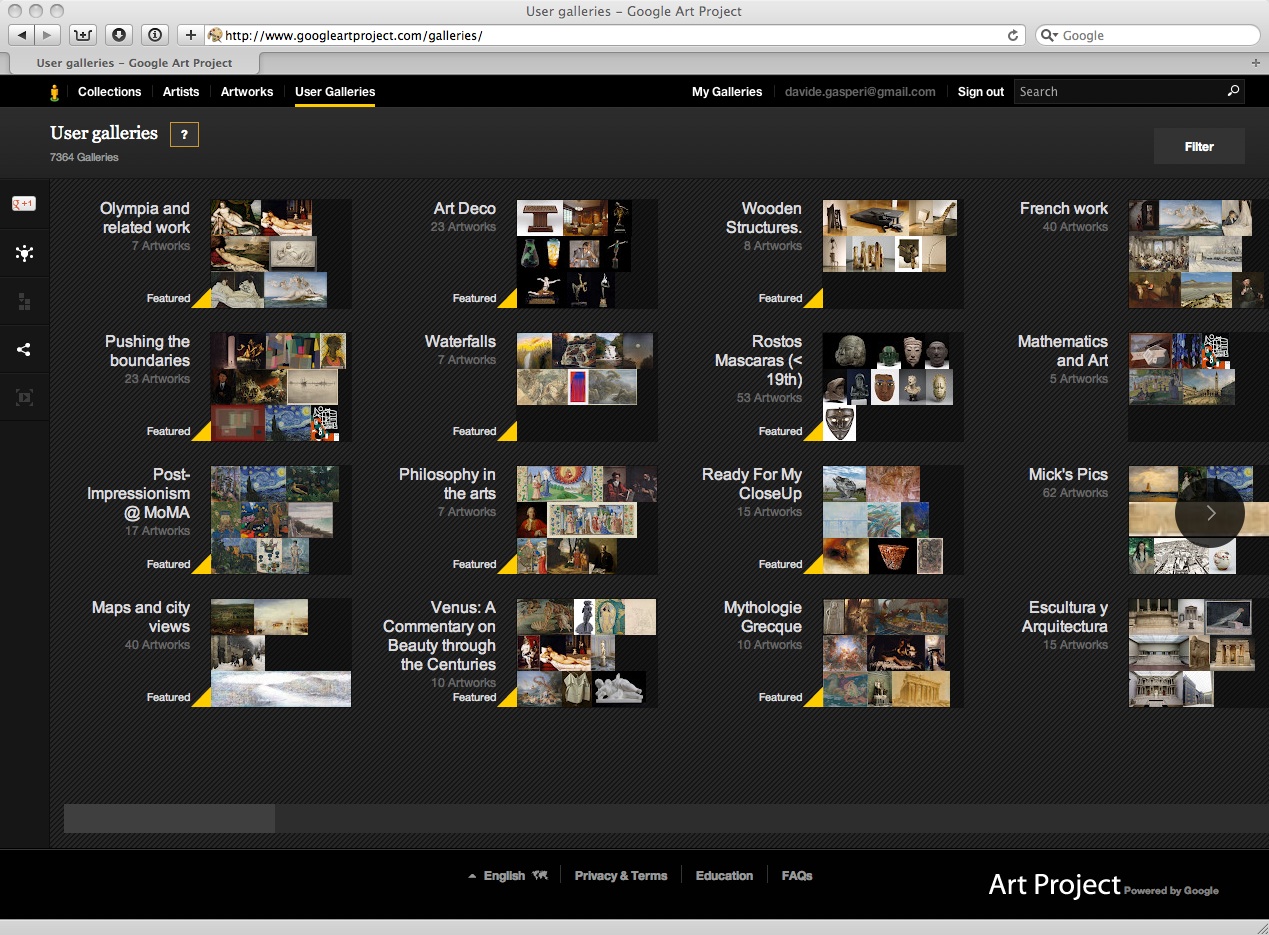
Task: Click the search magnifier icon
Action: point(1233,91)
